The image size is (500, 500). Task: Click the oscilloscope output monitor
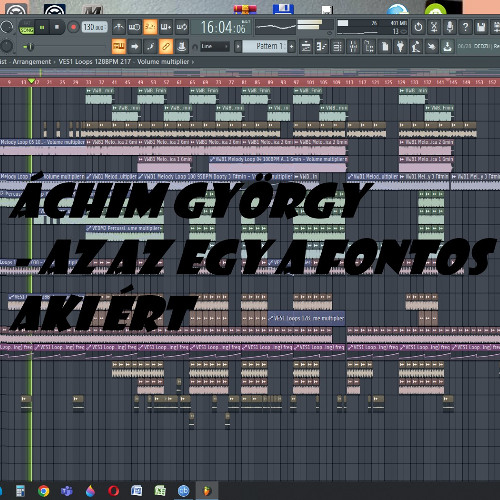(275, 27)
